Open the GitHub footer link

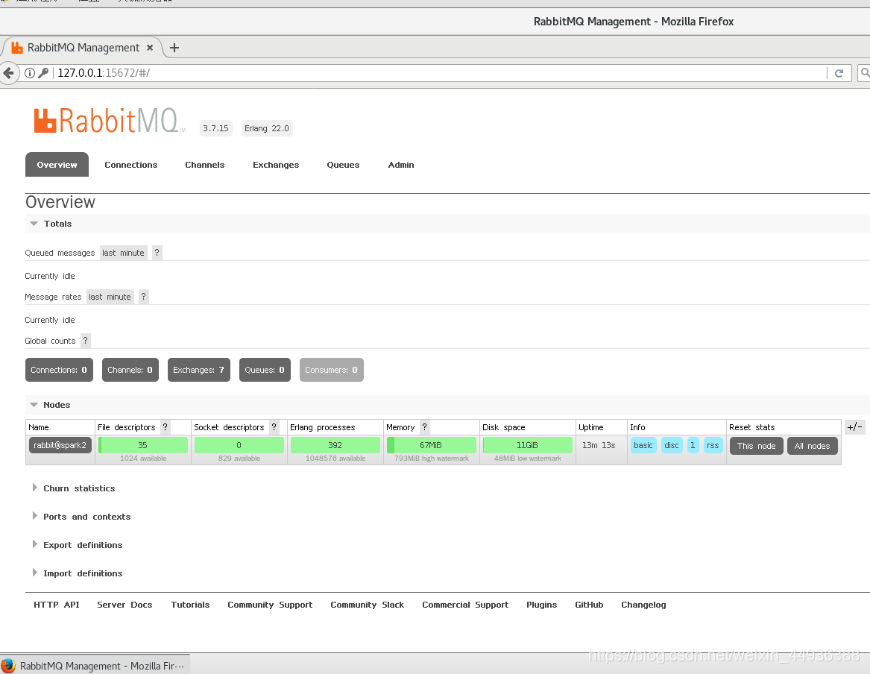pyautogui.click(x=589, y=605)
